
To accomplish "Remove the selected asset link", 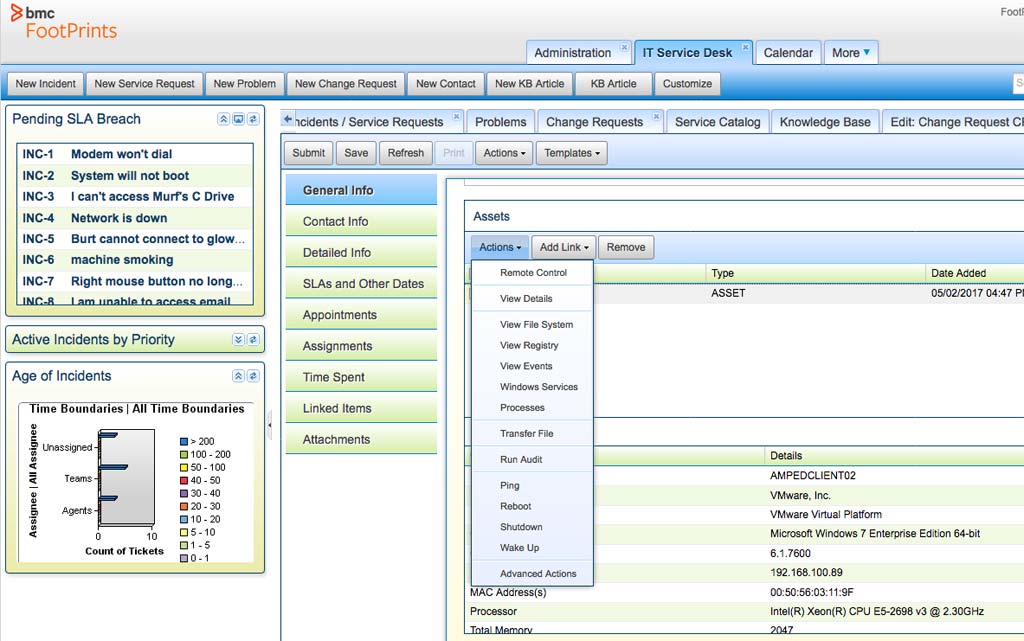I will 626,247.
